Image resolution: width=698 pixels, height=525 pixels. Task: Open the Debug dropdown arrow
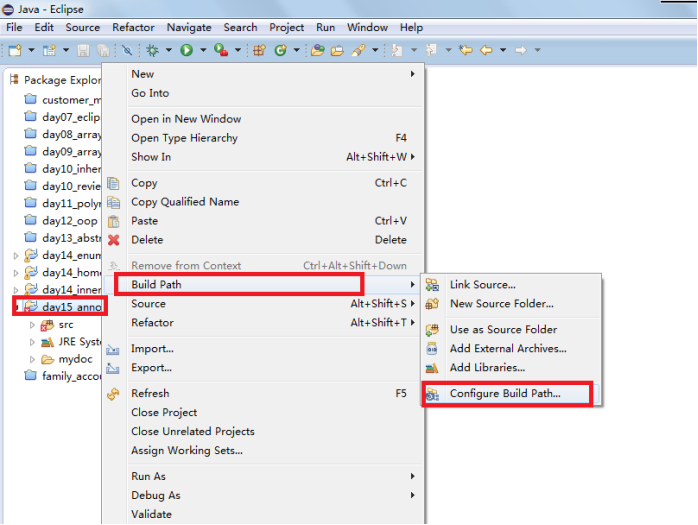pyautogui.click(x=169, y=50)
